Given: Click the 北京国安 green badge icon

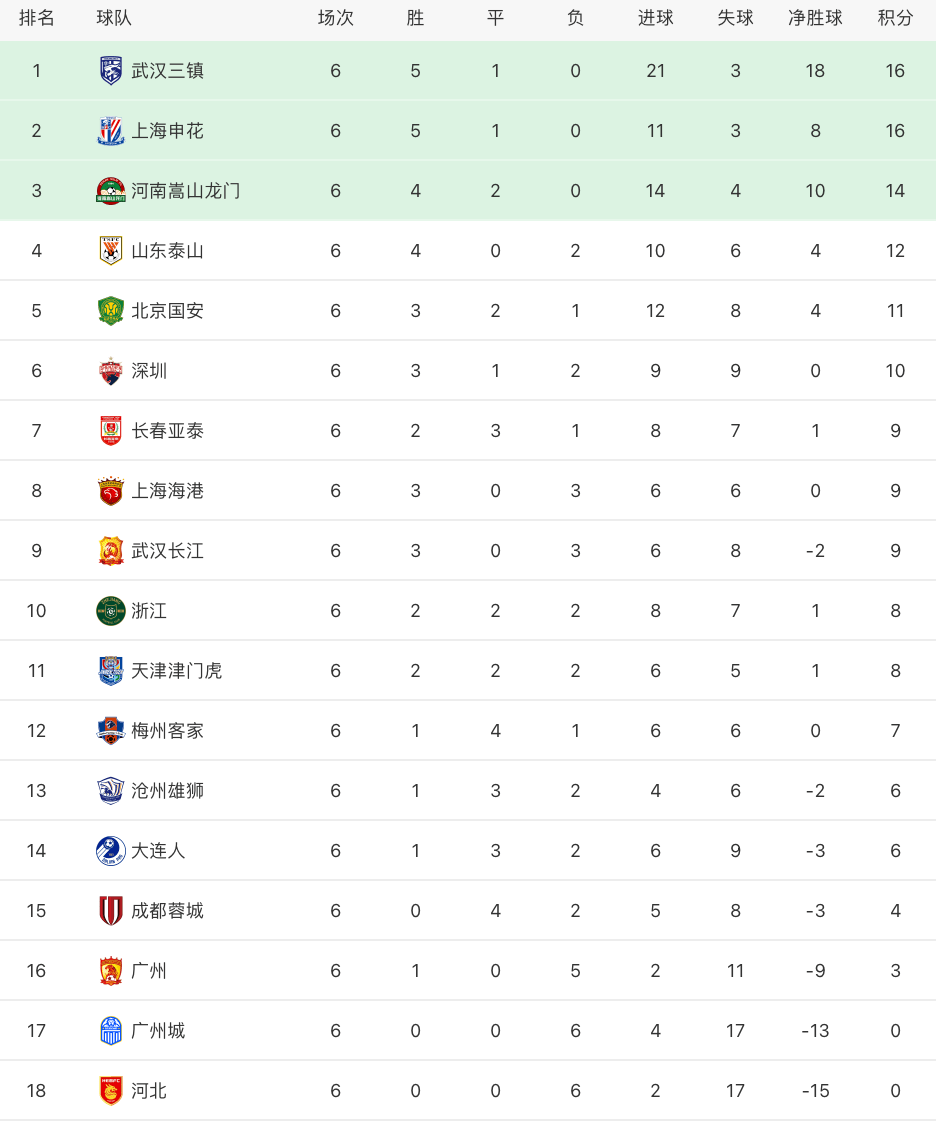Looking at the screenshot, I should [x=111, y=311].
